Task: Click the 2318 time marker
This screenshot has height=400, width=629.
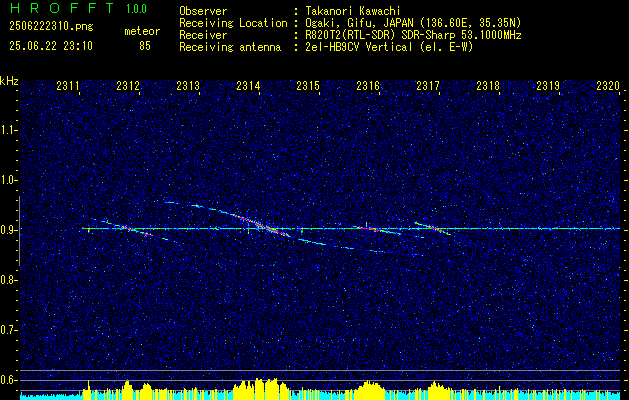Action: tap(488, 85)
